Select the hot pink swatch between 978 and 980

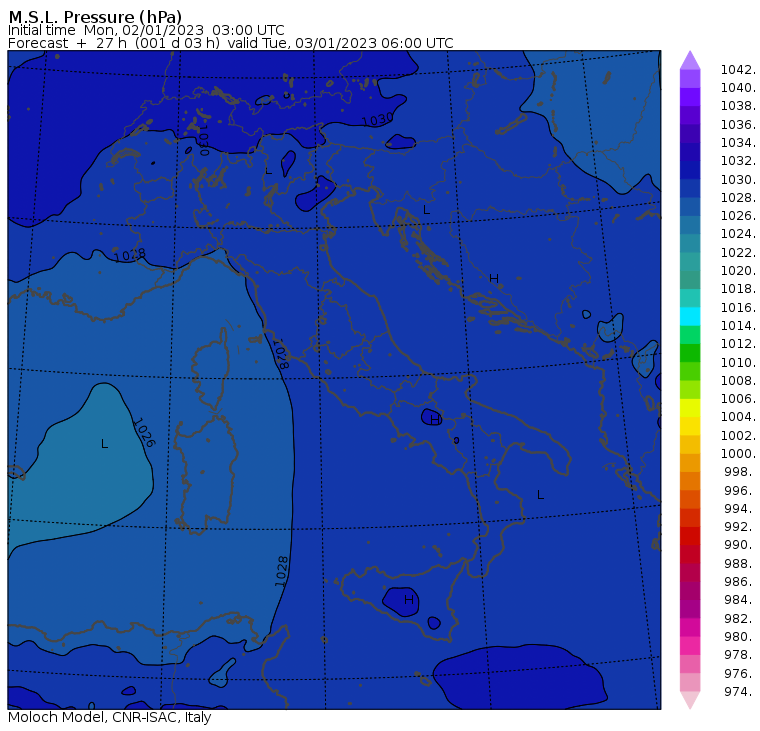[x=690, y=646]
